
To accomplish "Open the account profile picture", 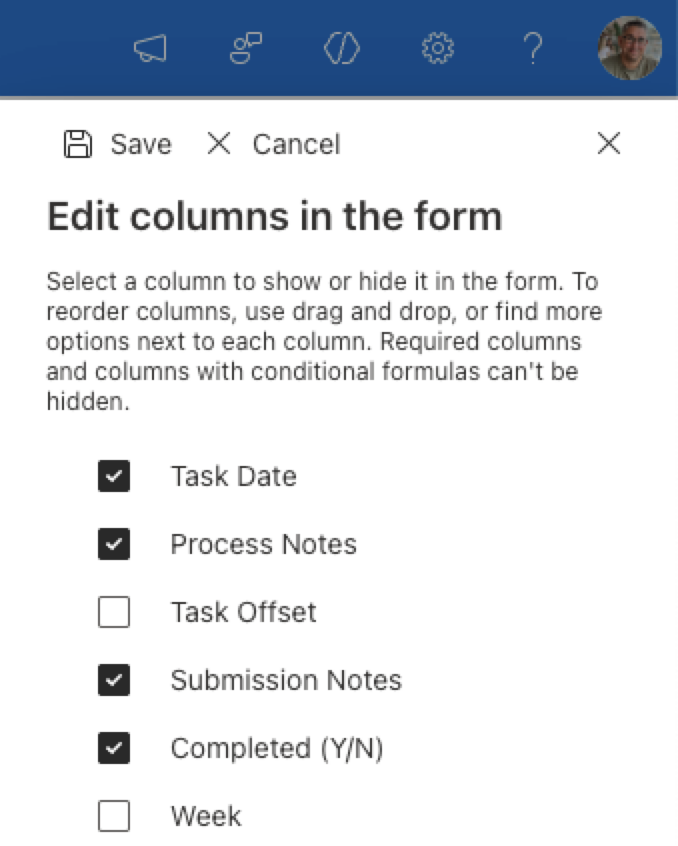I will 629,48.
